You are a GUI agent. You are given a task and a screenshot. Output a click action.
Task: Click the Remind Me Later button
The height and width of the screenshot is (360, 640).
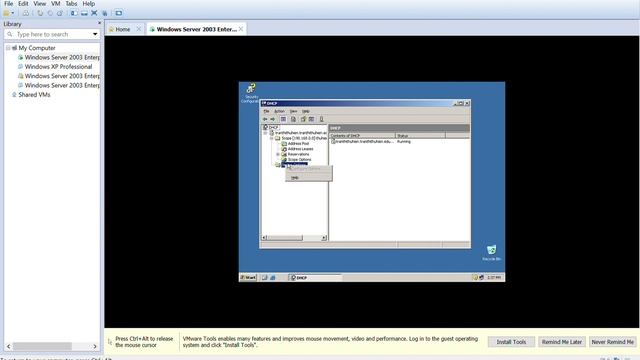pyautogui.click(x=562, y=342)
